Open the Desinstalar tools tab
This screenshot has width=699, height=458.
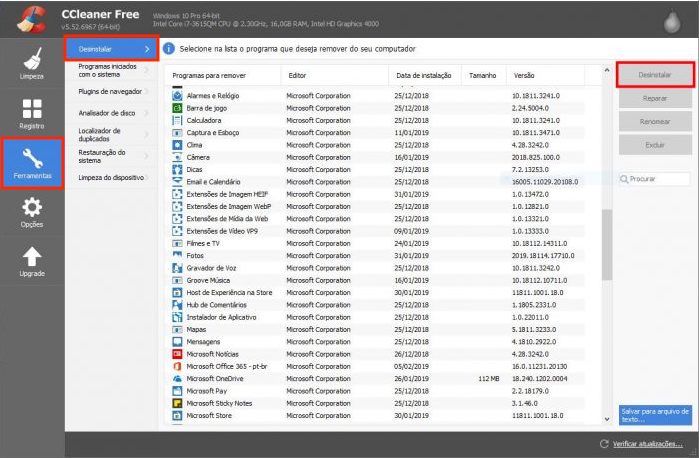tap(111, 49)
